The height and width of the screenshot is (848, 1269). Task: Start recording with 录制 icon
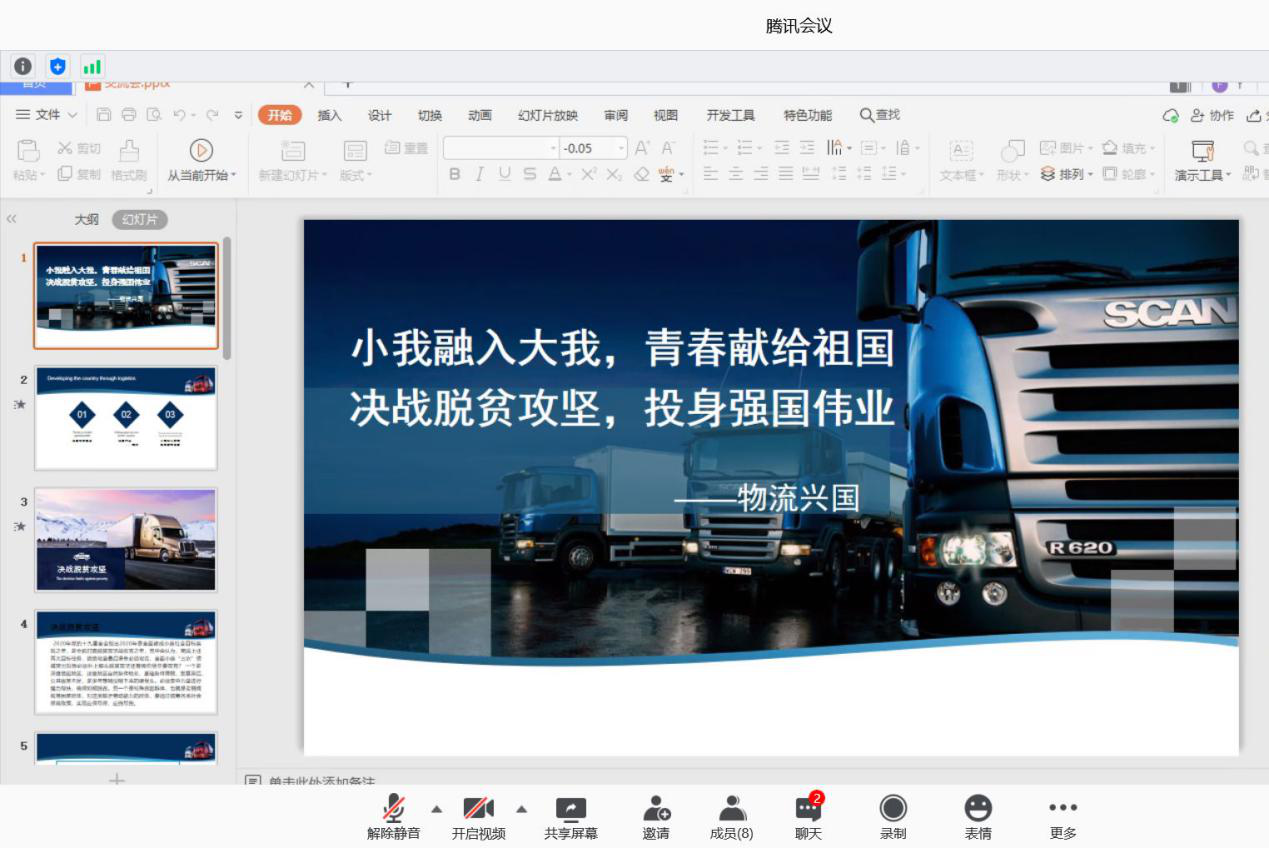coord(893,809)
